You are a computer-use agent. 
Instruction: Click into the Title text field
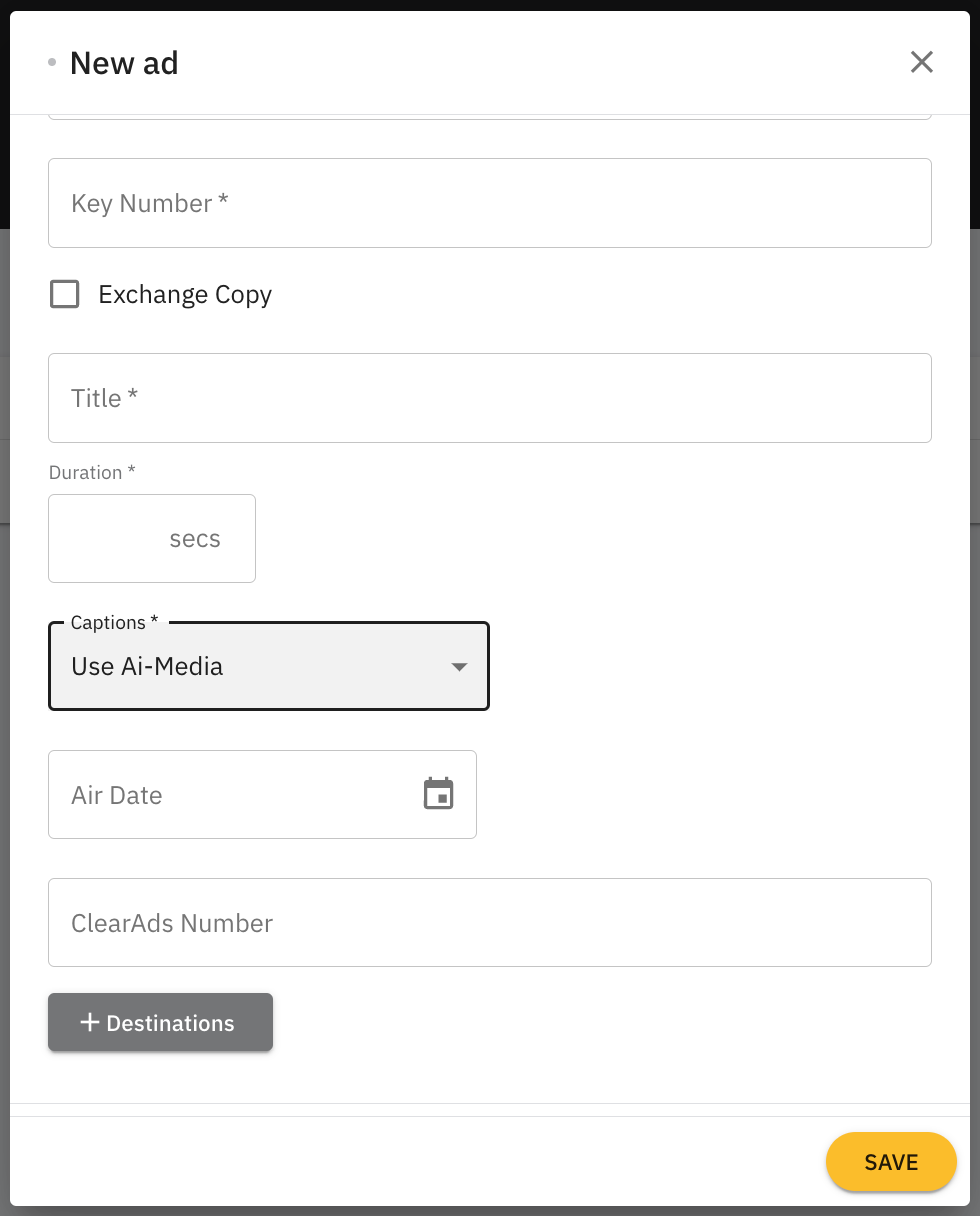pyautogui.click(x=489, y=398)
